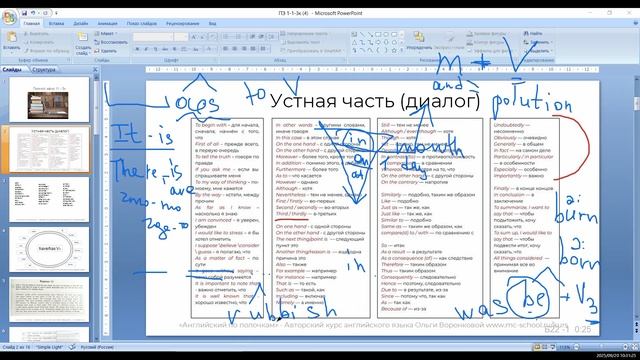Adjust the zoom slider in status bar
640x360 pixels.
point(600,347)
